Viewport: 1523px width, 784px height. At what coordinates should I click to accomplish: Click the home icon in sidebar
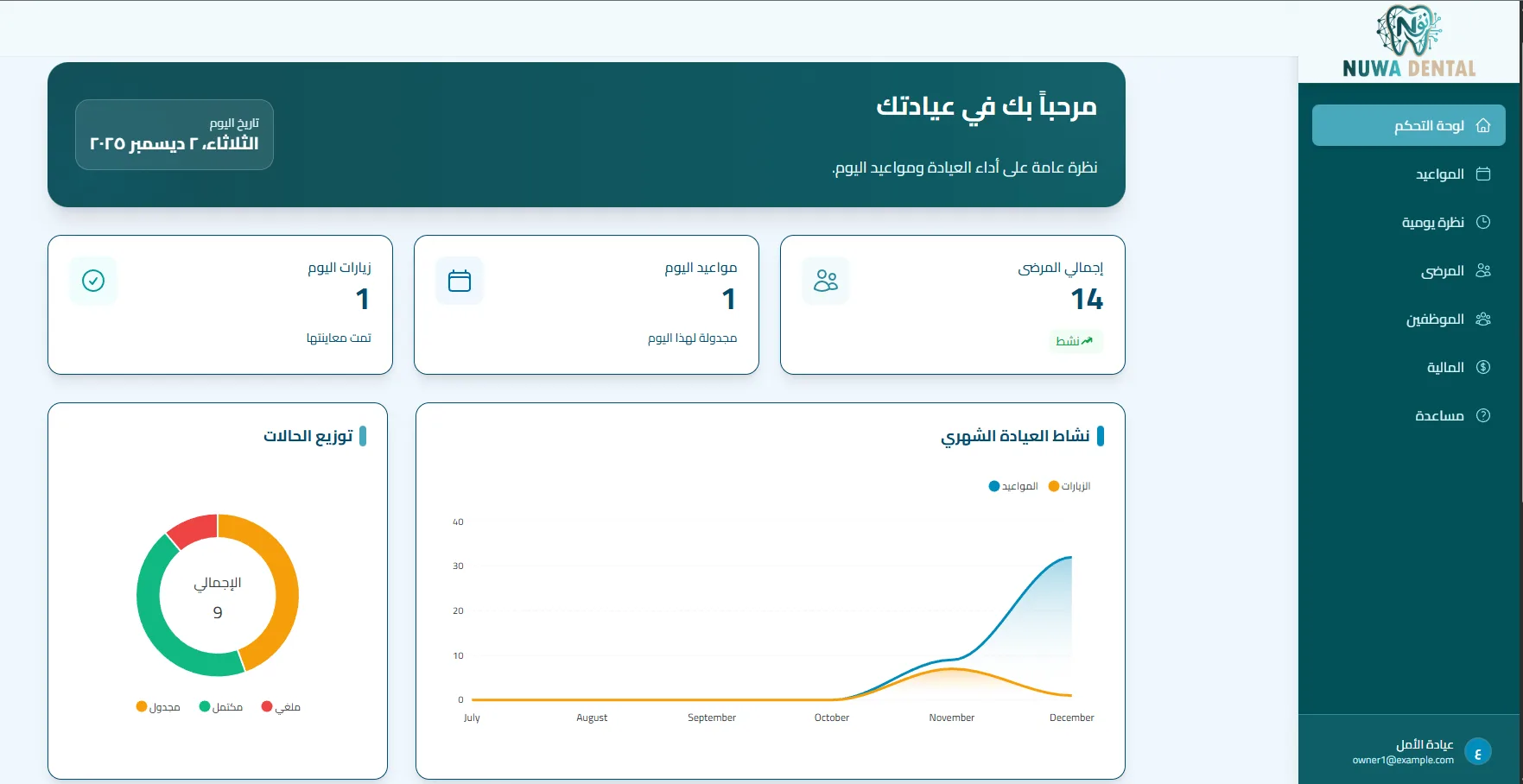[1483, 125]
